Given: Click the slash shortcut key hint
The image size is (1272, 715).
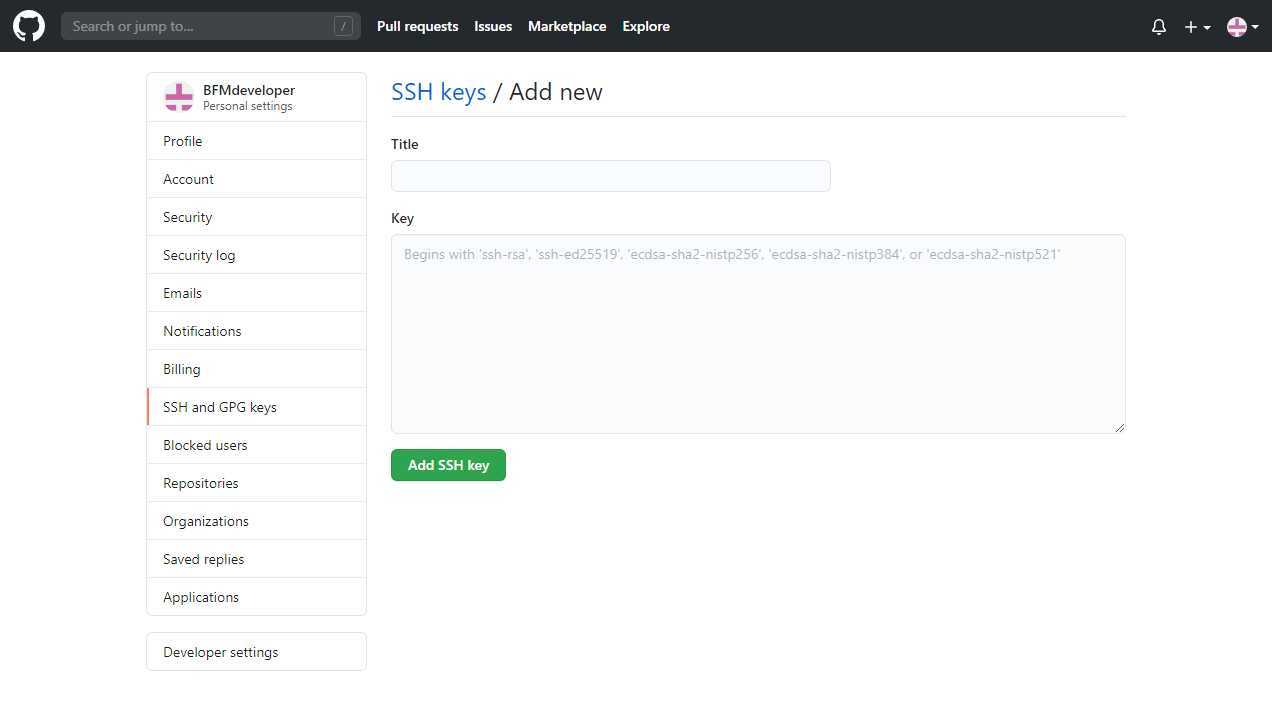Looking at the screenshot, I should pyautogui.click(x=343, y=26).
